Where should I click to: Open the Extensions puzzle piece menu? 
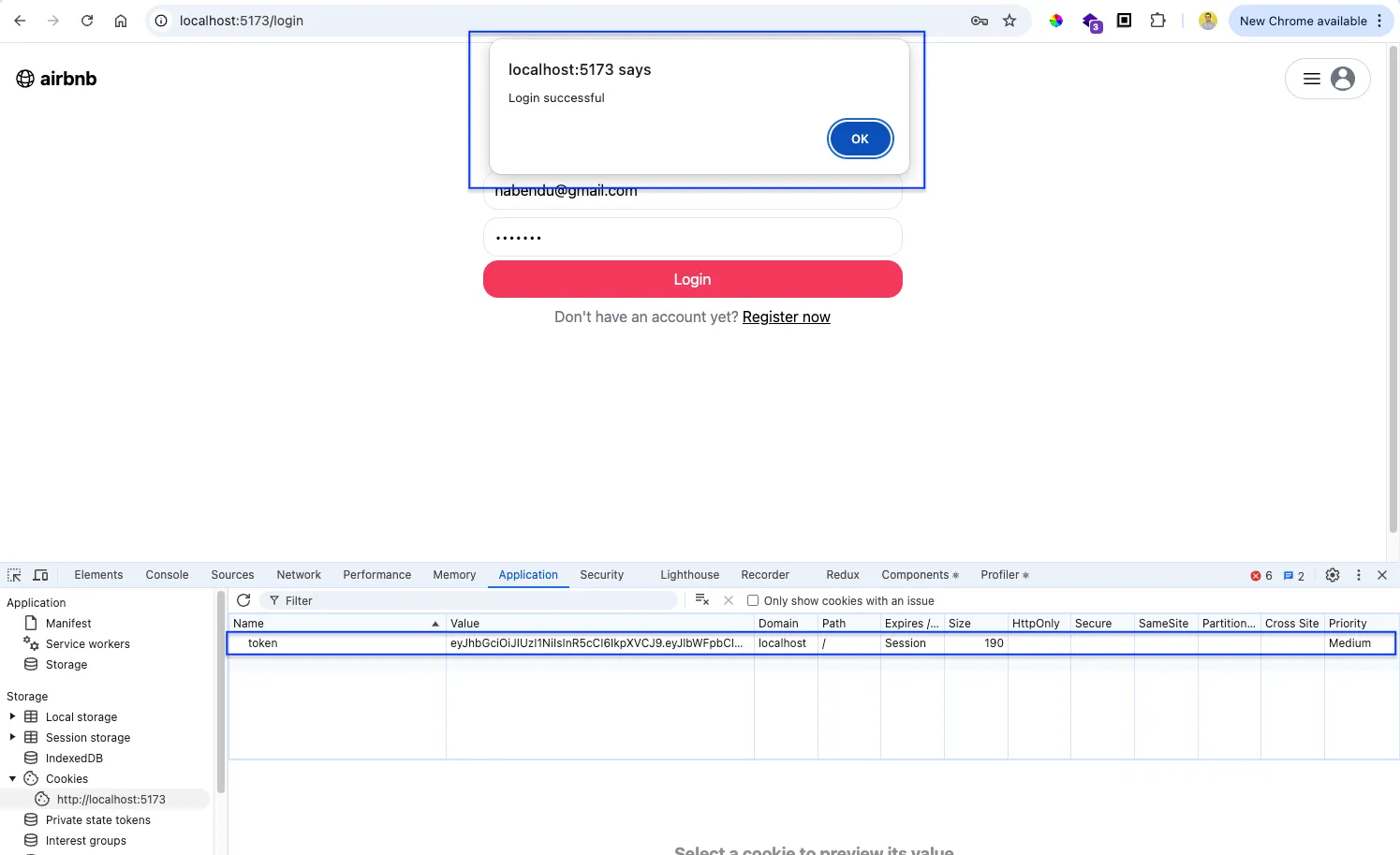1158,21
